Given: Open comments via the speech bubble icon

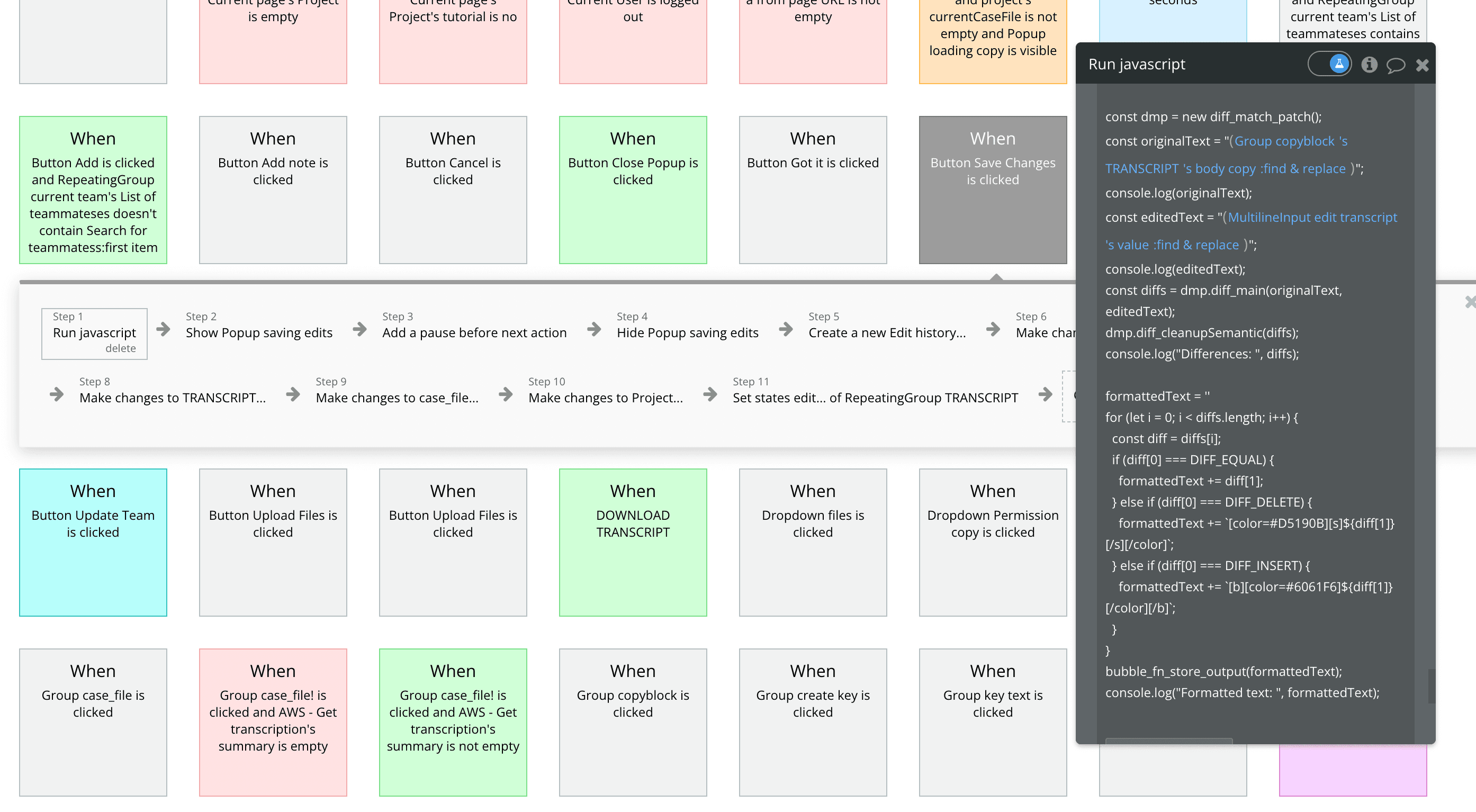Looking at the screenshot, I should tap(1396, 65).
